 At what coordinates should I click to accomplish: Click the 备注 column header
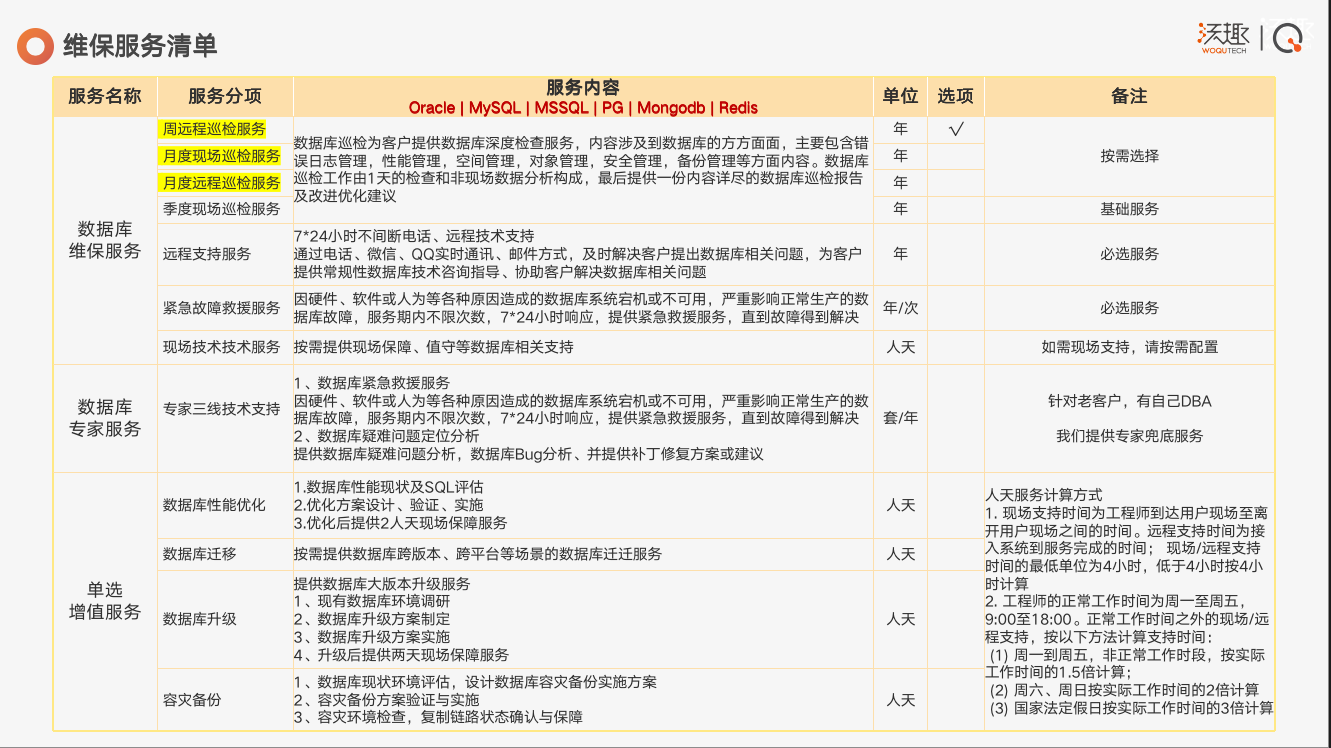coord(1129,96)
